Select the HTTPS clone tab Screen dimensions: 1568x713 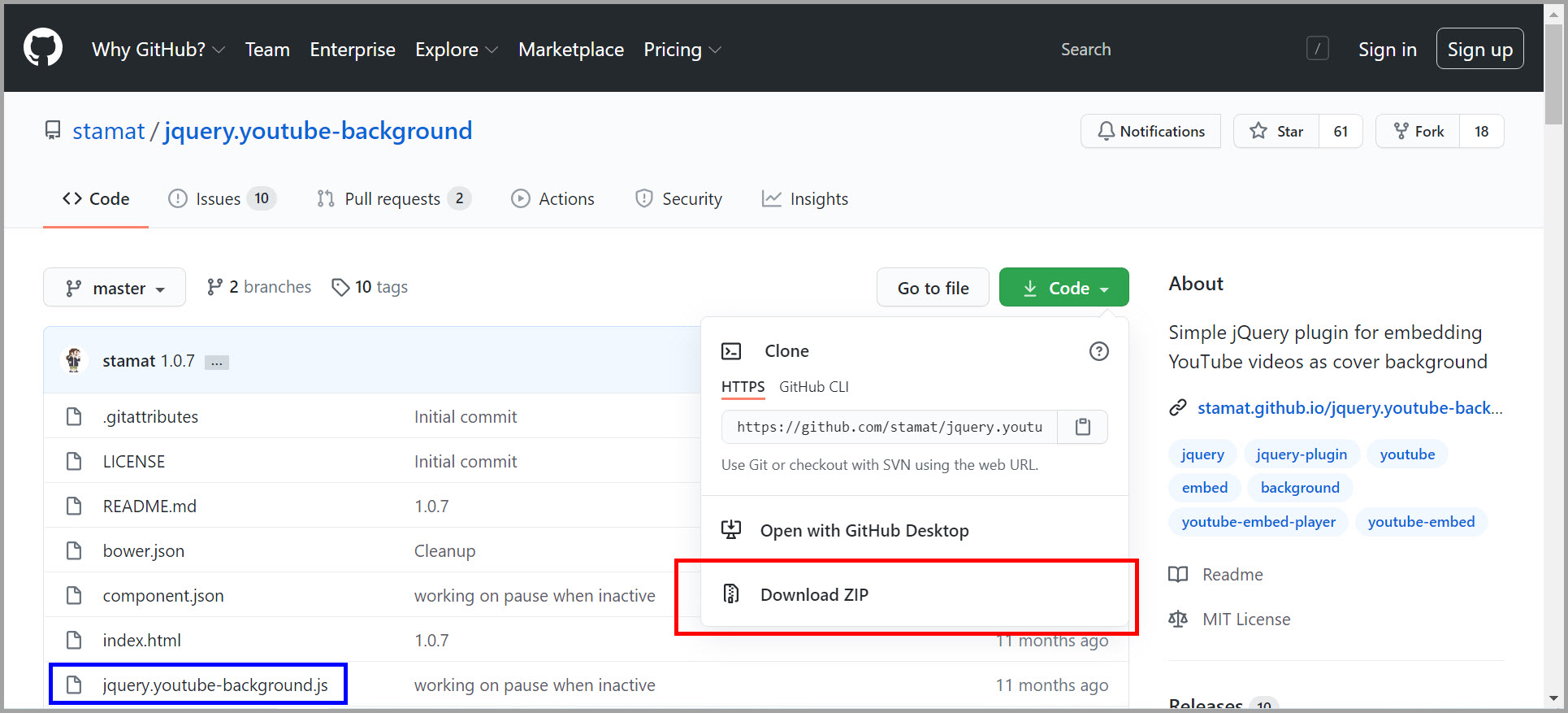743,387
